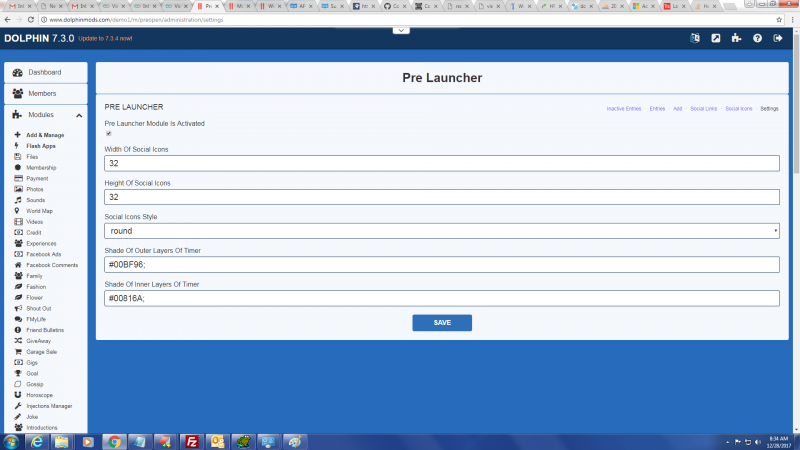Viewport: 800px width, 450px height.
Task: Open the Social Links tab link
Action: (x=704, y=109)
